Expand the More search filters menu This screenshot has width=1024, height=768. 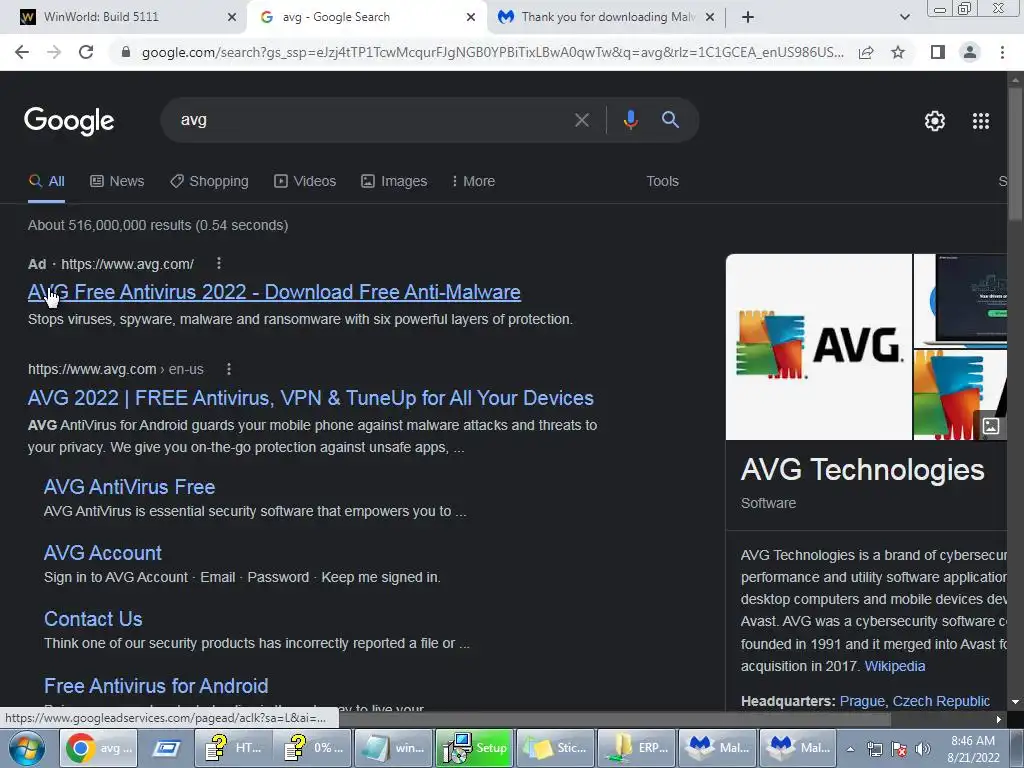click(x=473, y=181)
